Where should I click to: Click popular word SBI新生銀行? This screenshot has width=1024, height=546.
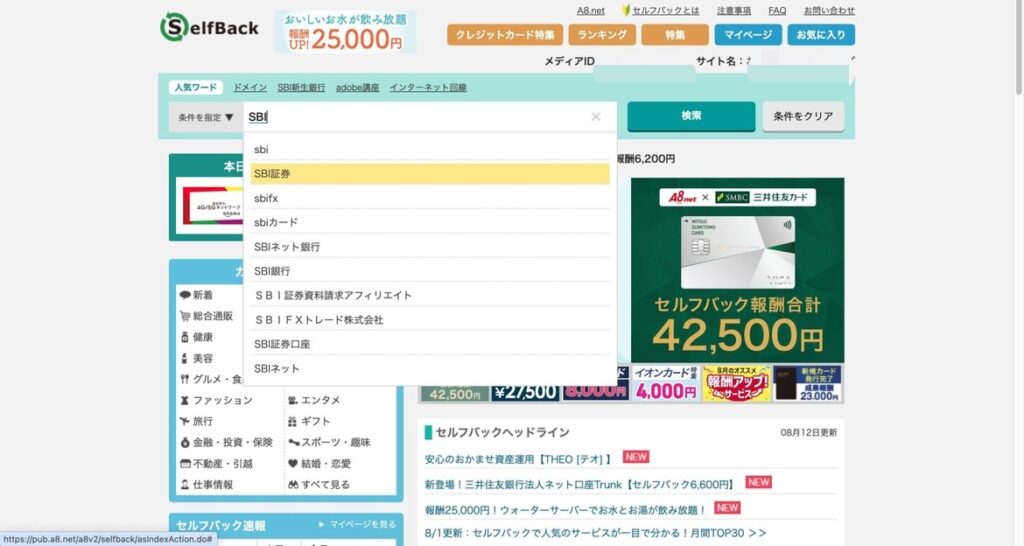pos(301,88)
